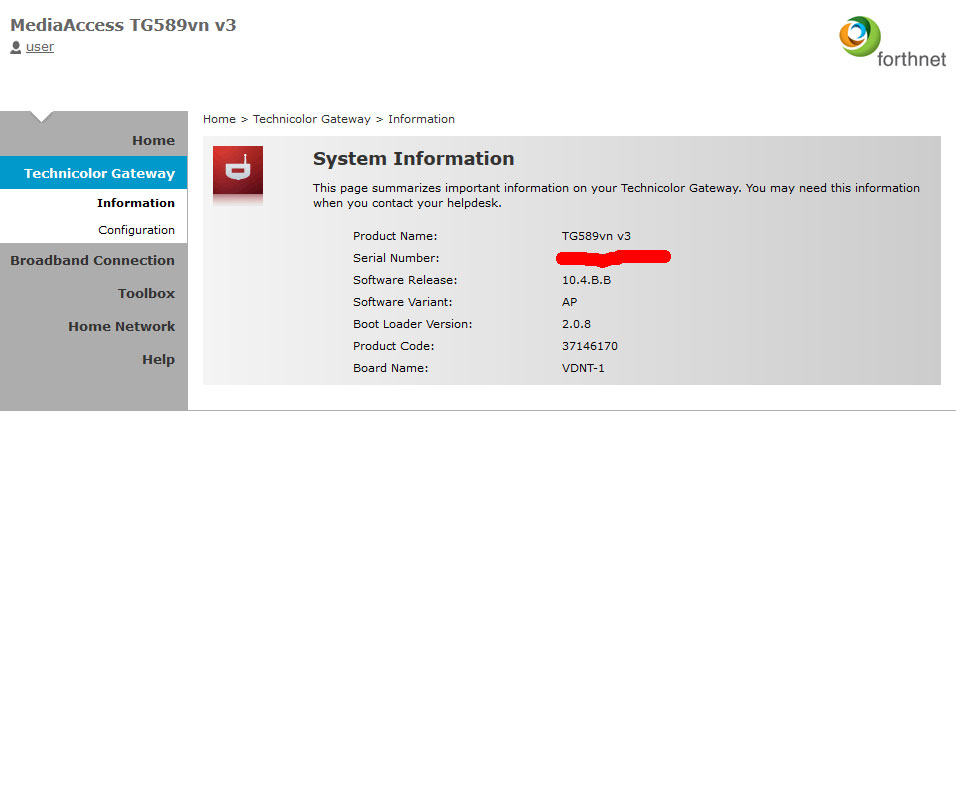Open the Toolbox menu

(x=146, y=293)
